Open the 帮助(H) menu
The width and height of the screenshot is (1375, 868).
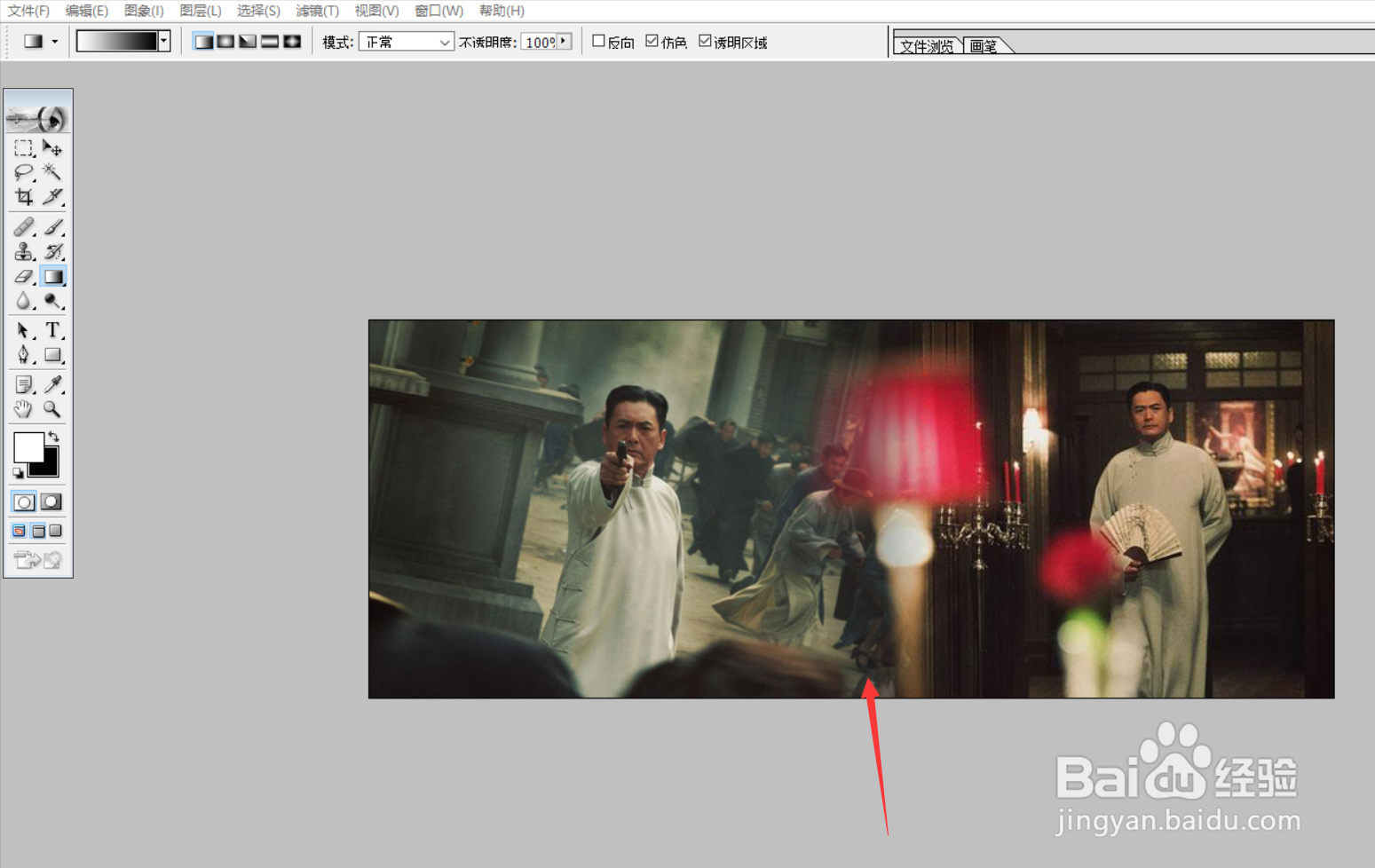coord(502,11)
